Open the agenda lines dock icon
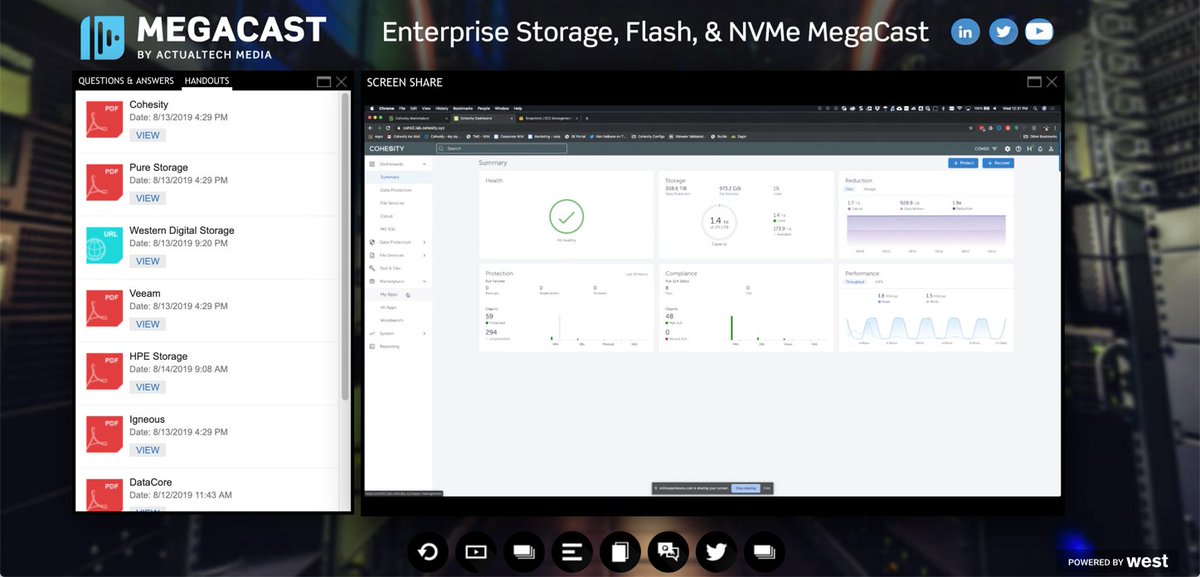The height and width of the screenshot is (577, 1200). [572, 552]
